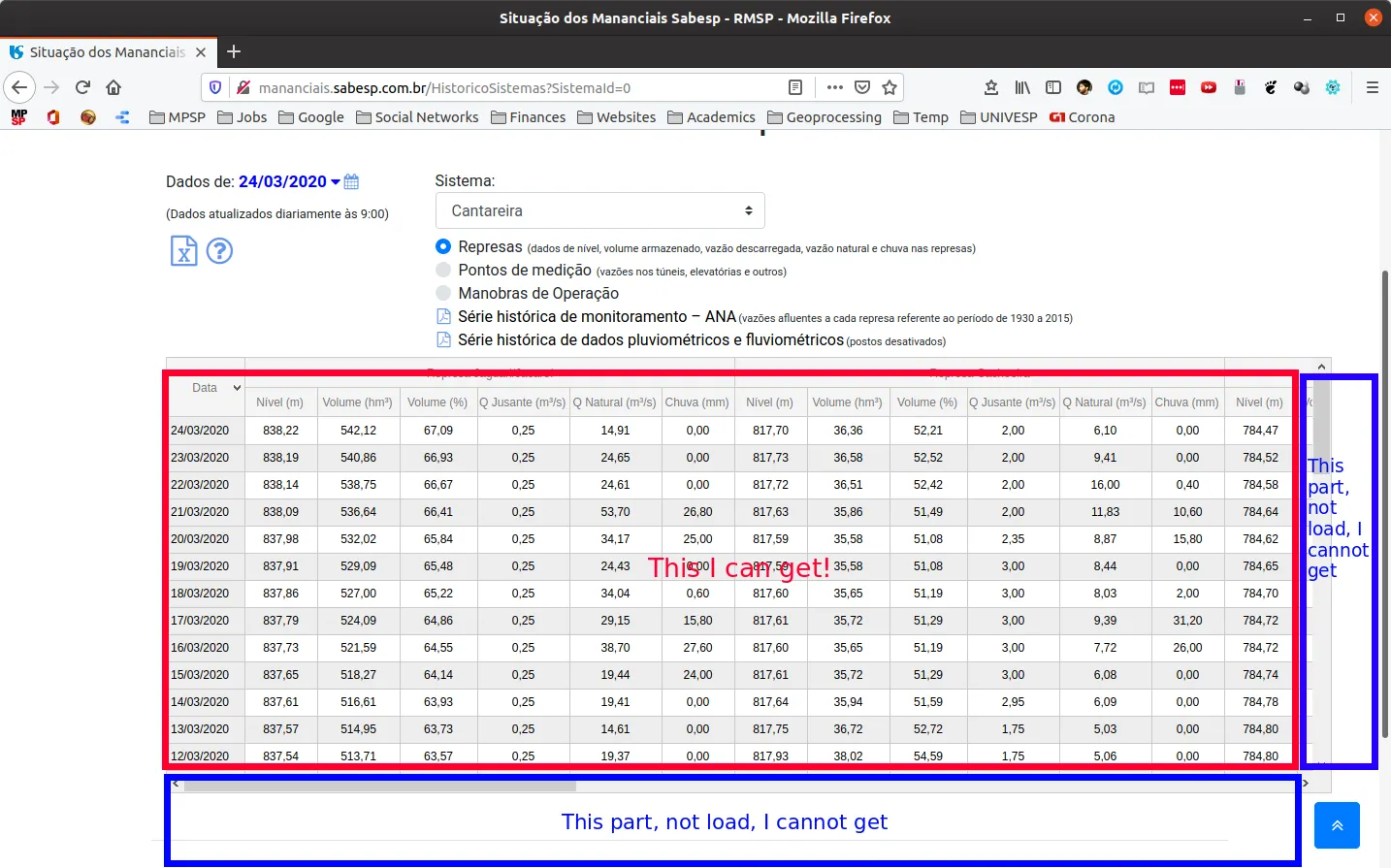Open the Jobs bookmarks folder
Screen dimensions: 1391x868
click(243, 117)
